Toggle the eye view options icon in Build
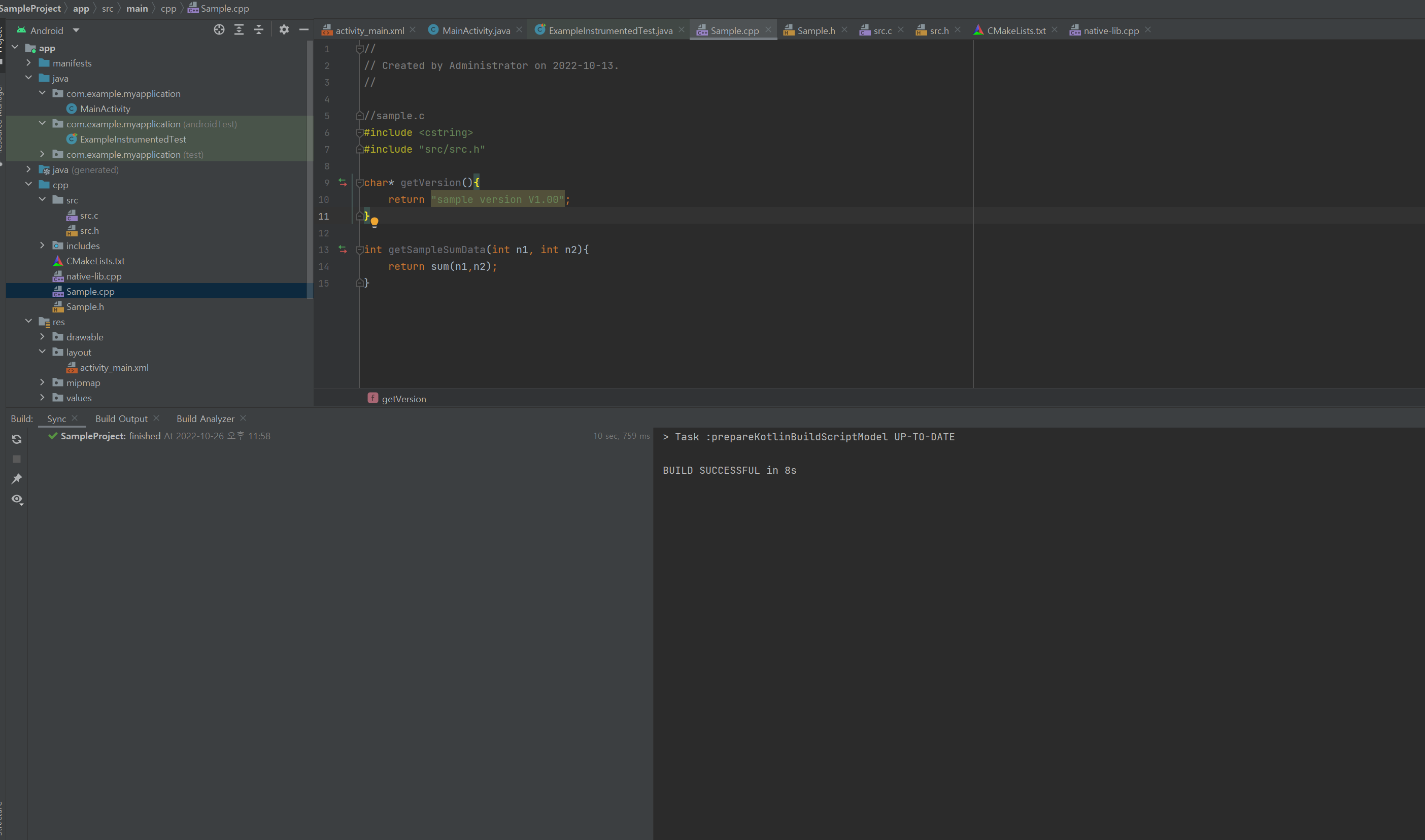Screen dimensions: 1425x840 pos(17,499)
